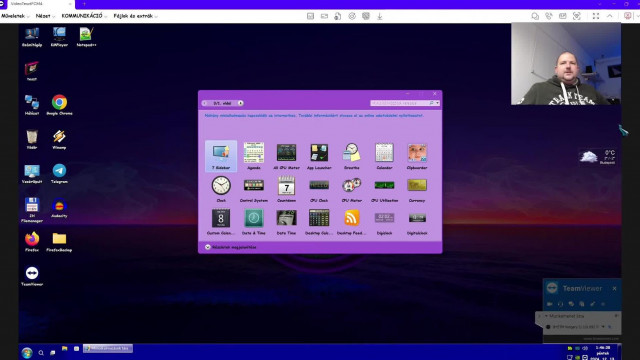Image resolution: width=640 pixels, height=360 pixels.
Task: Select the All CPU Meter gadget
Action: 286,156
